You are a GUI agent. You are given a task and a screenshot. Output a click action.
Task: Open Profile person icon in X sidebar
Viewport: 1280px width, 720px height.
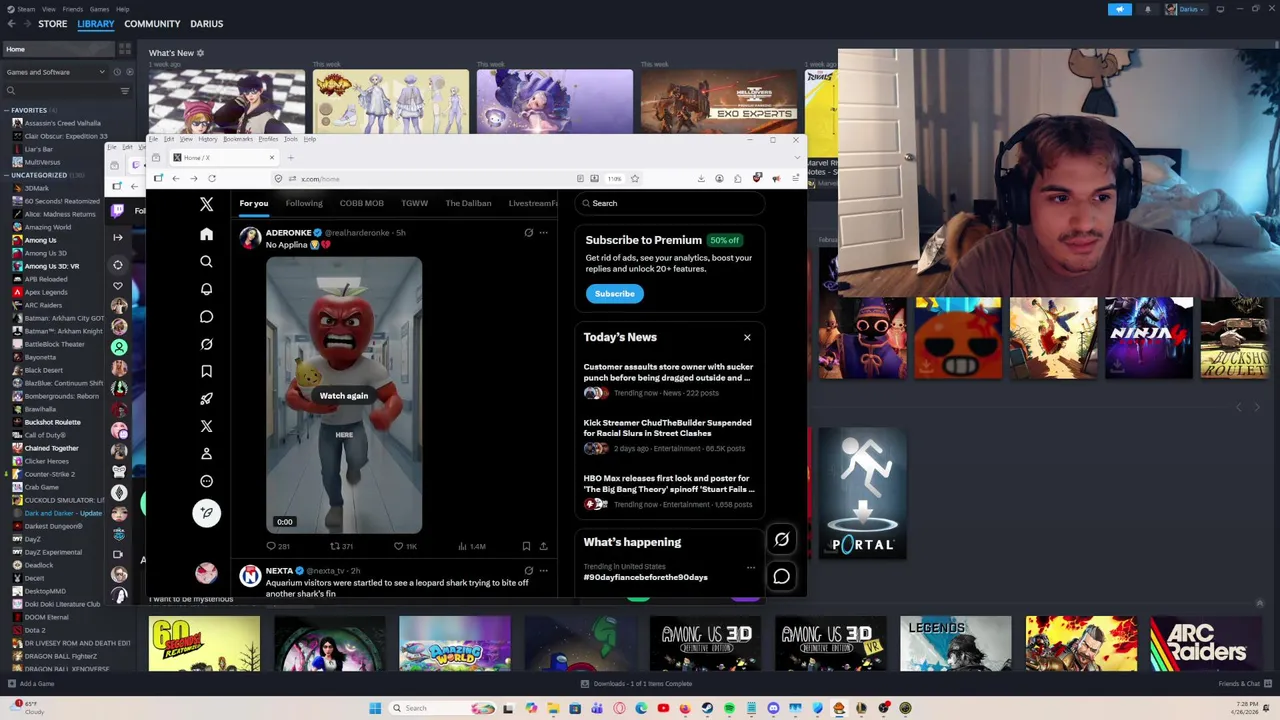(206, 454)
